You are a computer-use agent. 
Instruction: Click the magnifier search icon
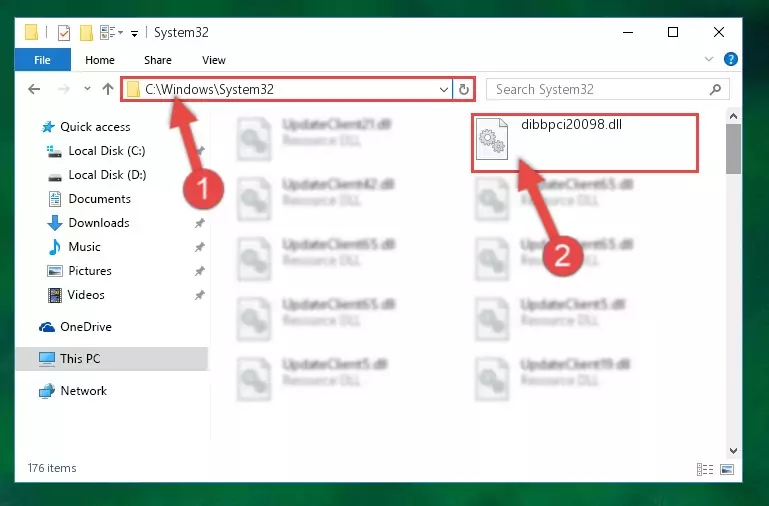tap(716, 89)
